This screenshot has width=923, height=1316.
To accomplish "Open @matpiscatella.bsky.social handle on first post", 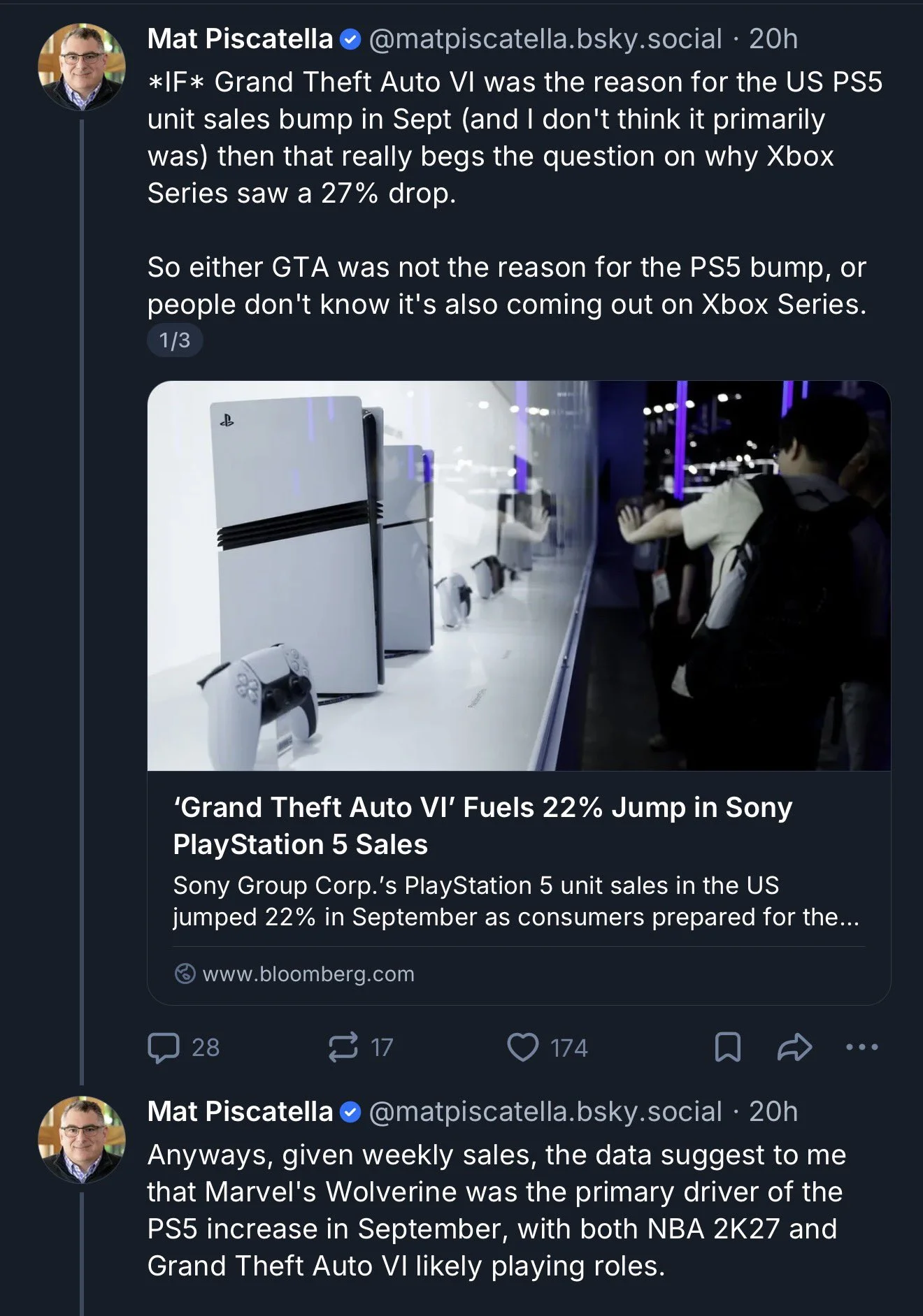I will click(545, 39).
